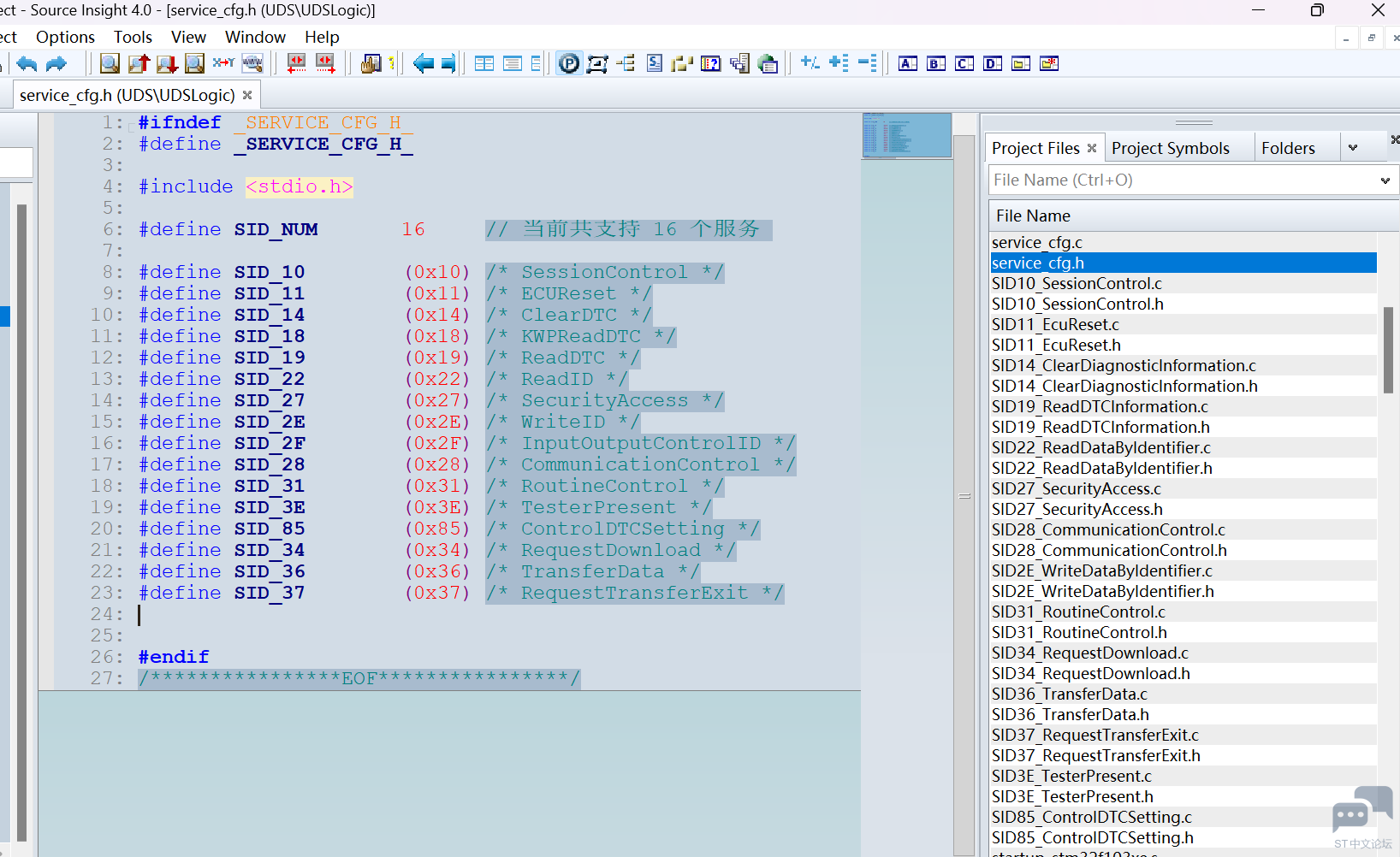The image size is (1400, 857).
Task: Click the help question-mark window icon
Action: tap(710, 63)
